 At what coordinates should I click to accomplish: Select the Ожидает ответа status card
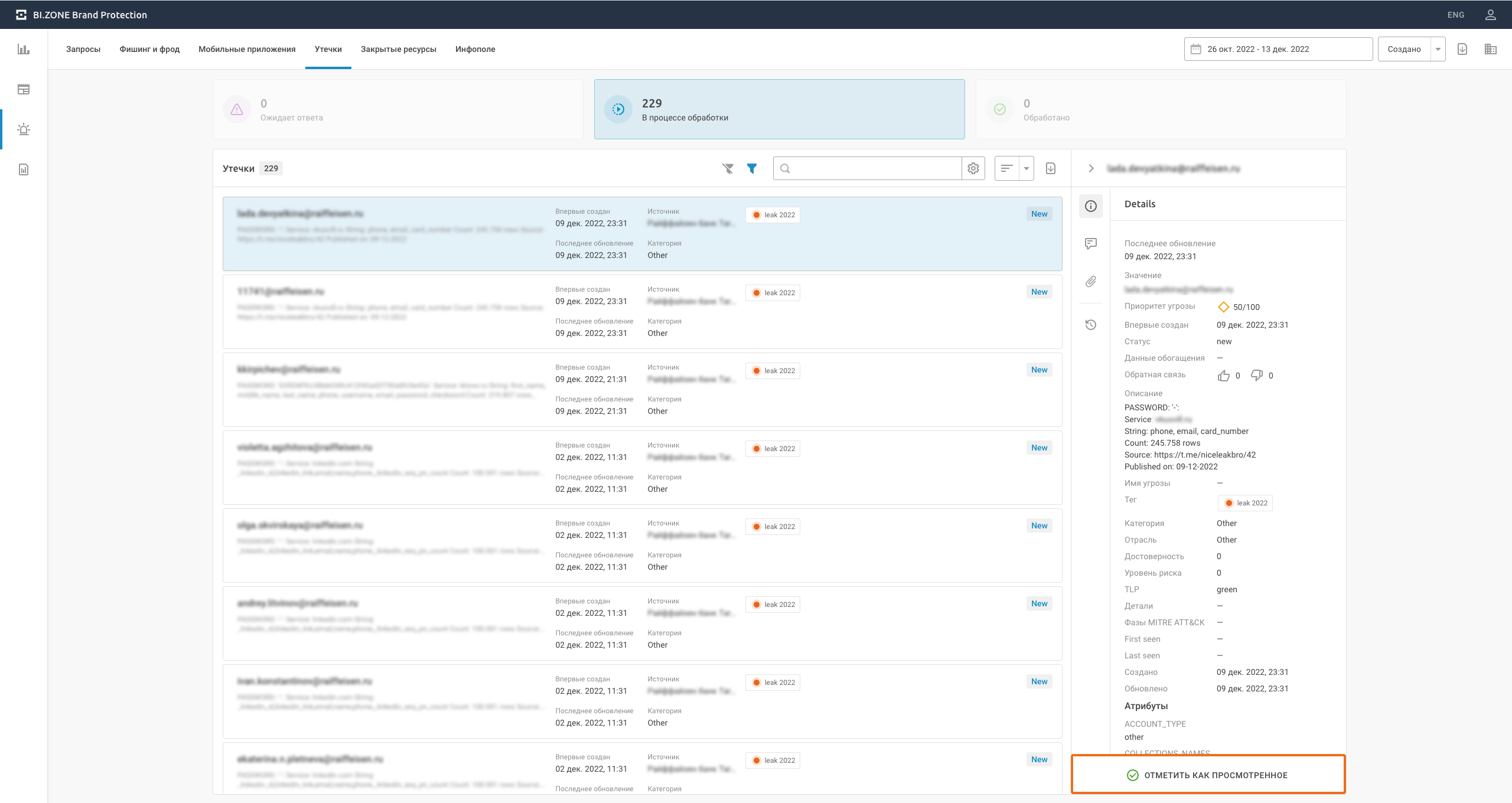398,109
